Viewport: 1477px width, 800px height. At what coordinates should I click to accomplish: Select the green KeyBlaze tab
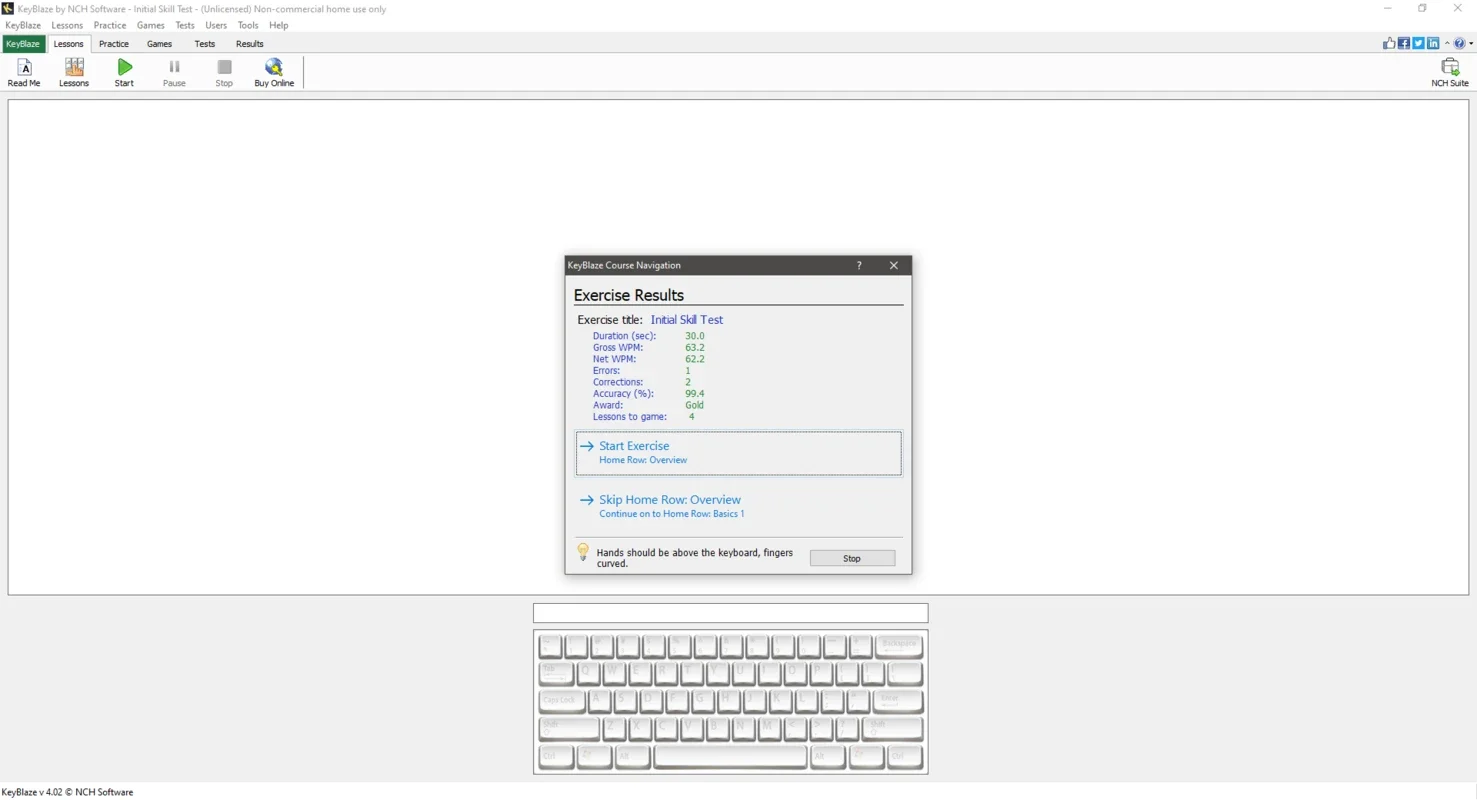(23, 44)
